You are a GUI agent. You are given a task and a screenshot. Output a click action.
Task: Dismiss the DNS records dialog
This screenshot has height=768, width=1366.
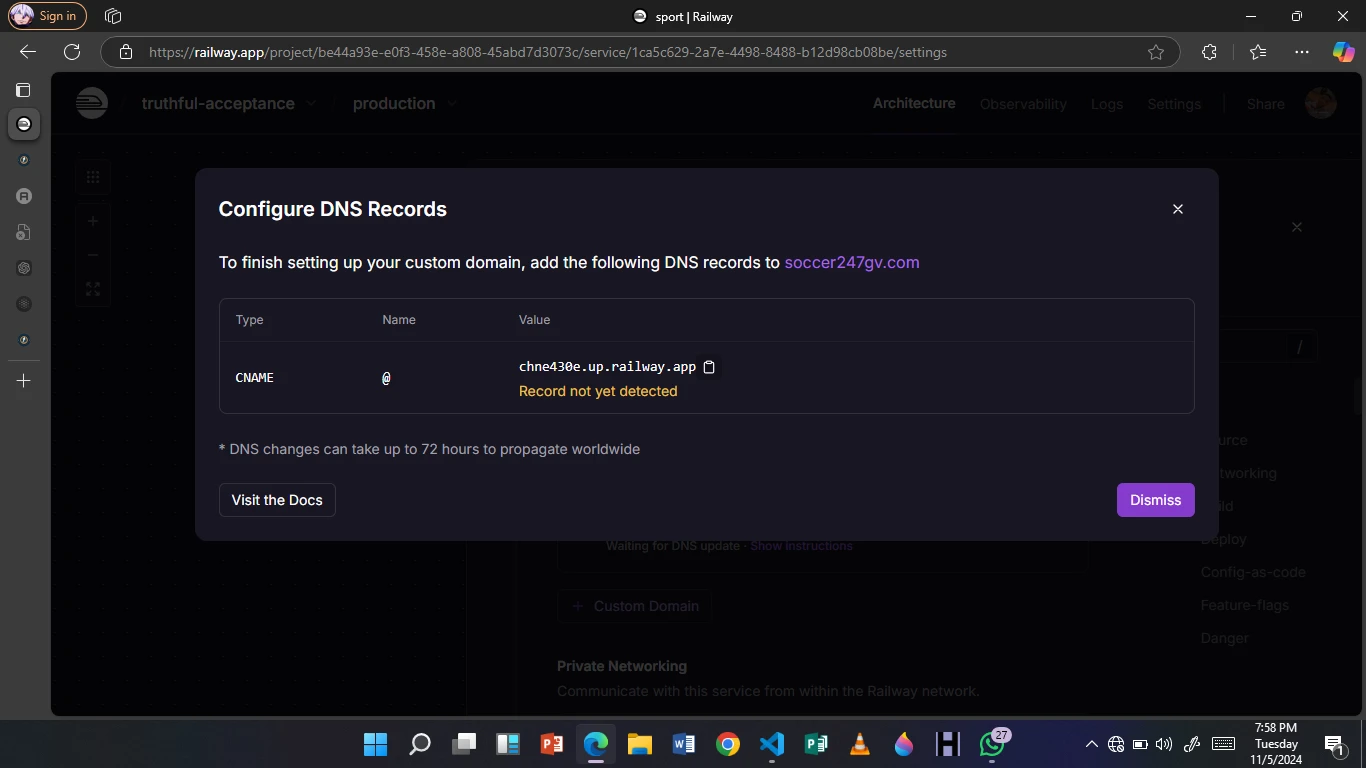coord(1155,500)
